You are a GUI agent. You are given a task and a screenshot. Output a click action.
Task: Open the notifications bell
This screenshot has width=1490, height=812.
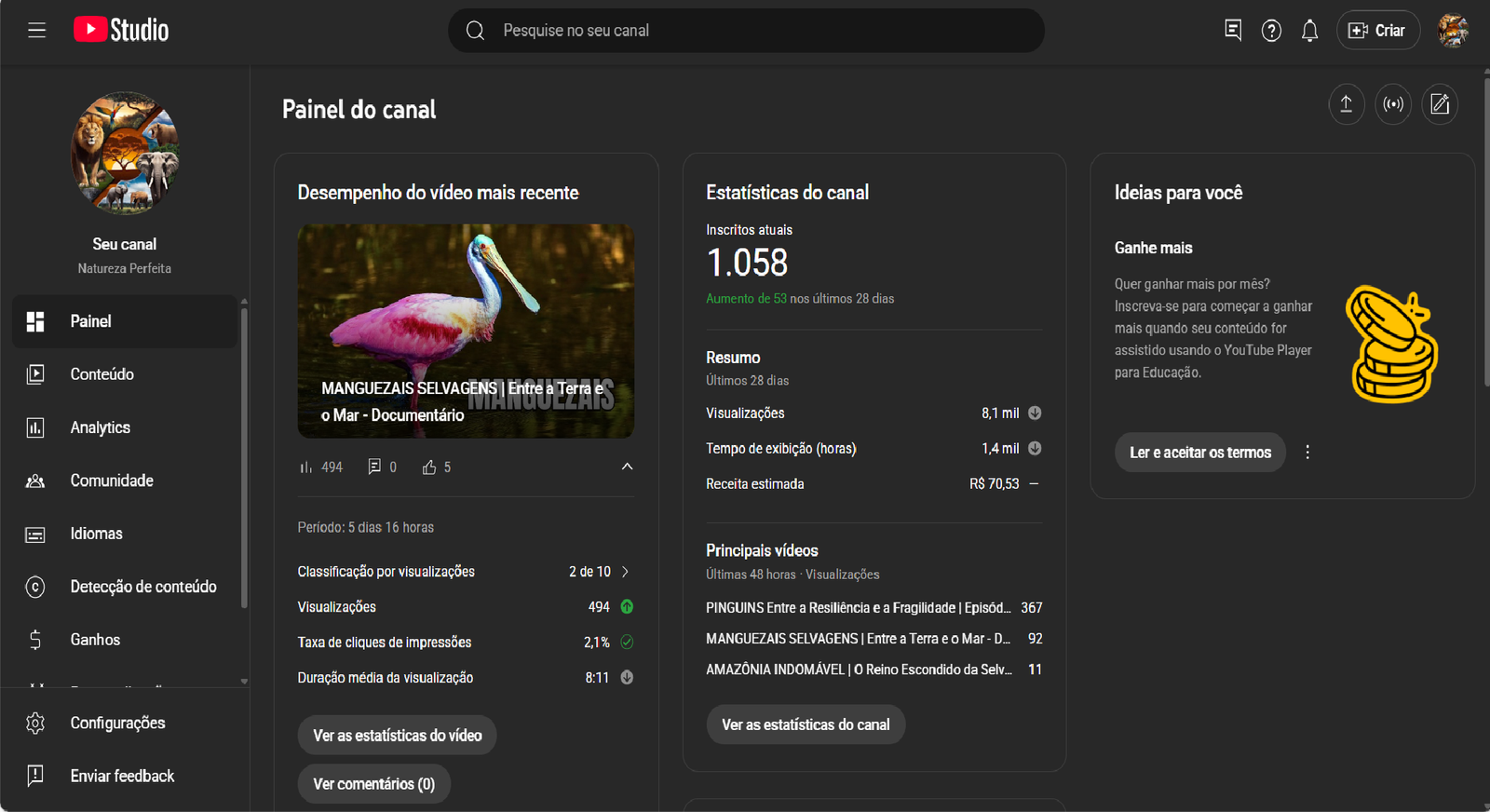coord(1309,31)
